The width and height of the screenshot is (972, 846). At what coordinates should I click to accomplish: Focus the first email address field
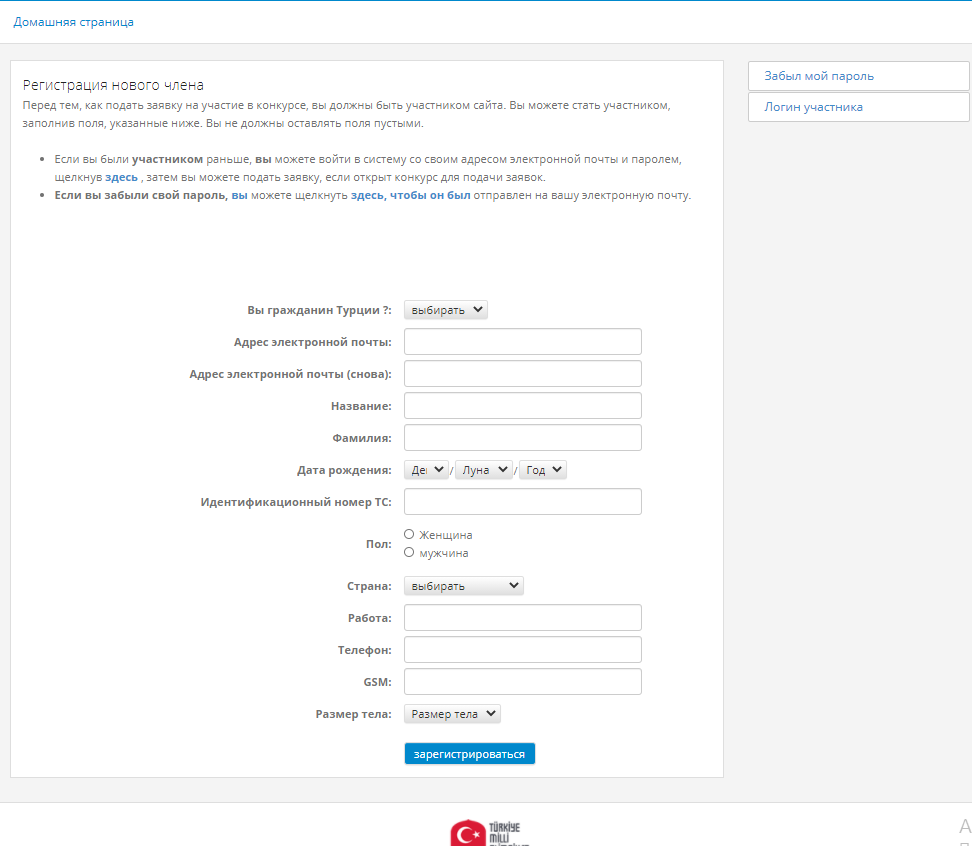tap(522, 342)
